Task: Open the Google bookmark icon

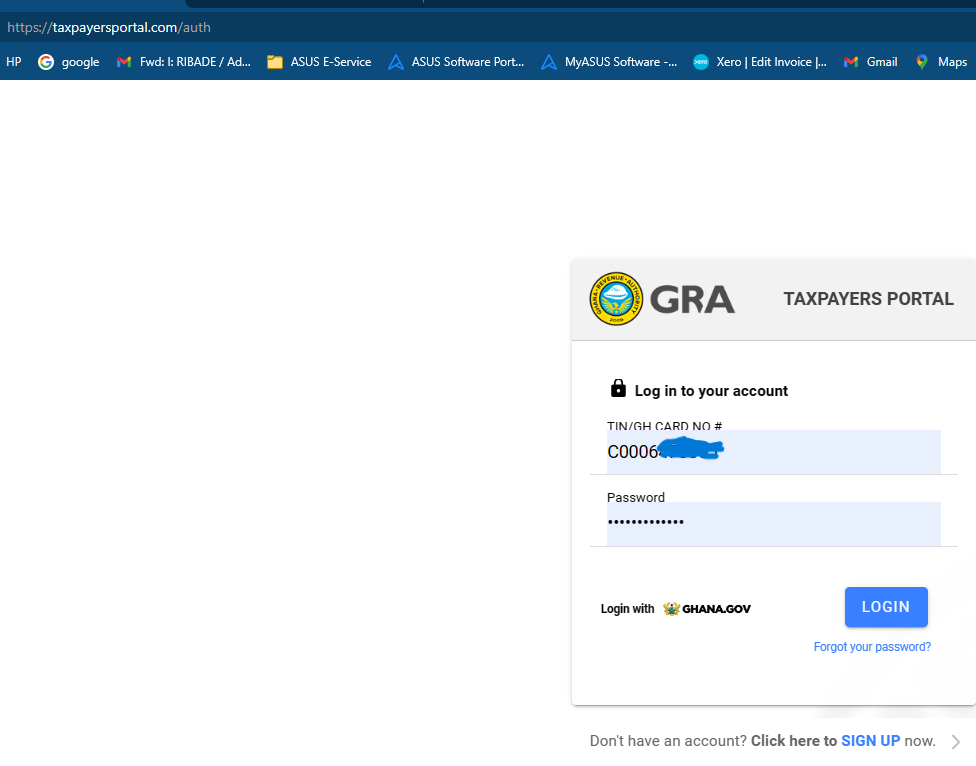Action: click(46, 62)
